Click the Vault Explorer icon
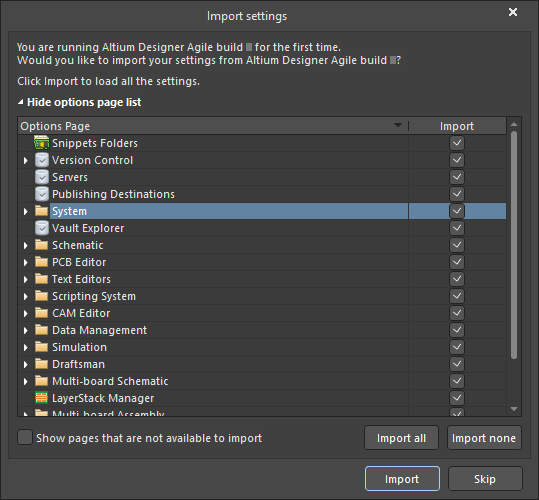 42,228
